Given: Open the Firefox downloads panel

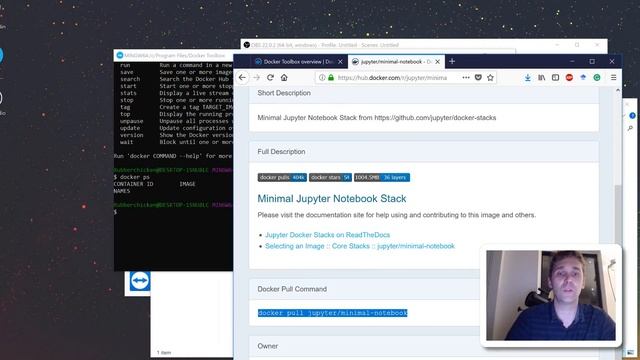Looking at the screenshot, I should 528,78.
